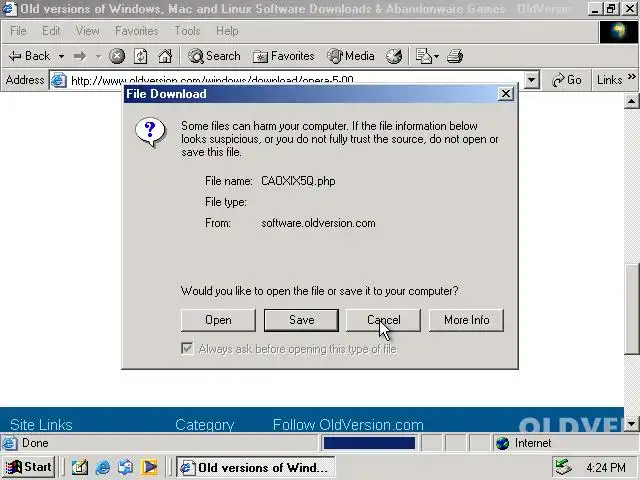
Task: Click the More Info button
Action: pyautogui.click(x=466, y=320)
